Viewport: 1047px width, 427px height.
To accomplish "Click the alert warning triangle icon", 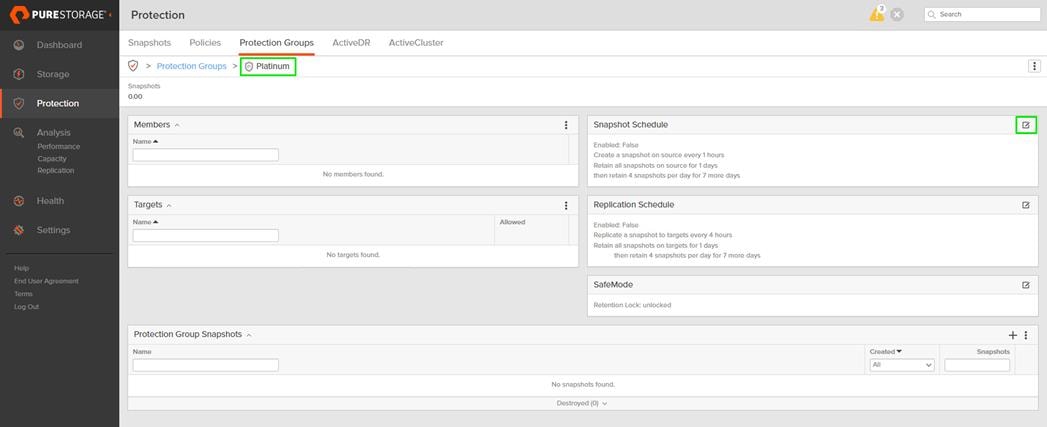I will coord(877,13).
